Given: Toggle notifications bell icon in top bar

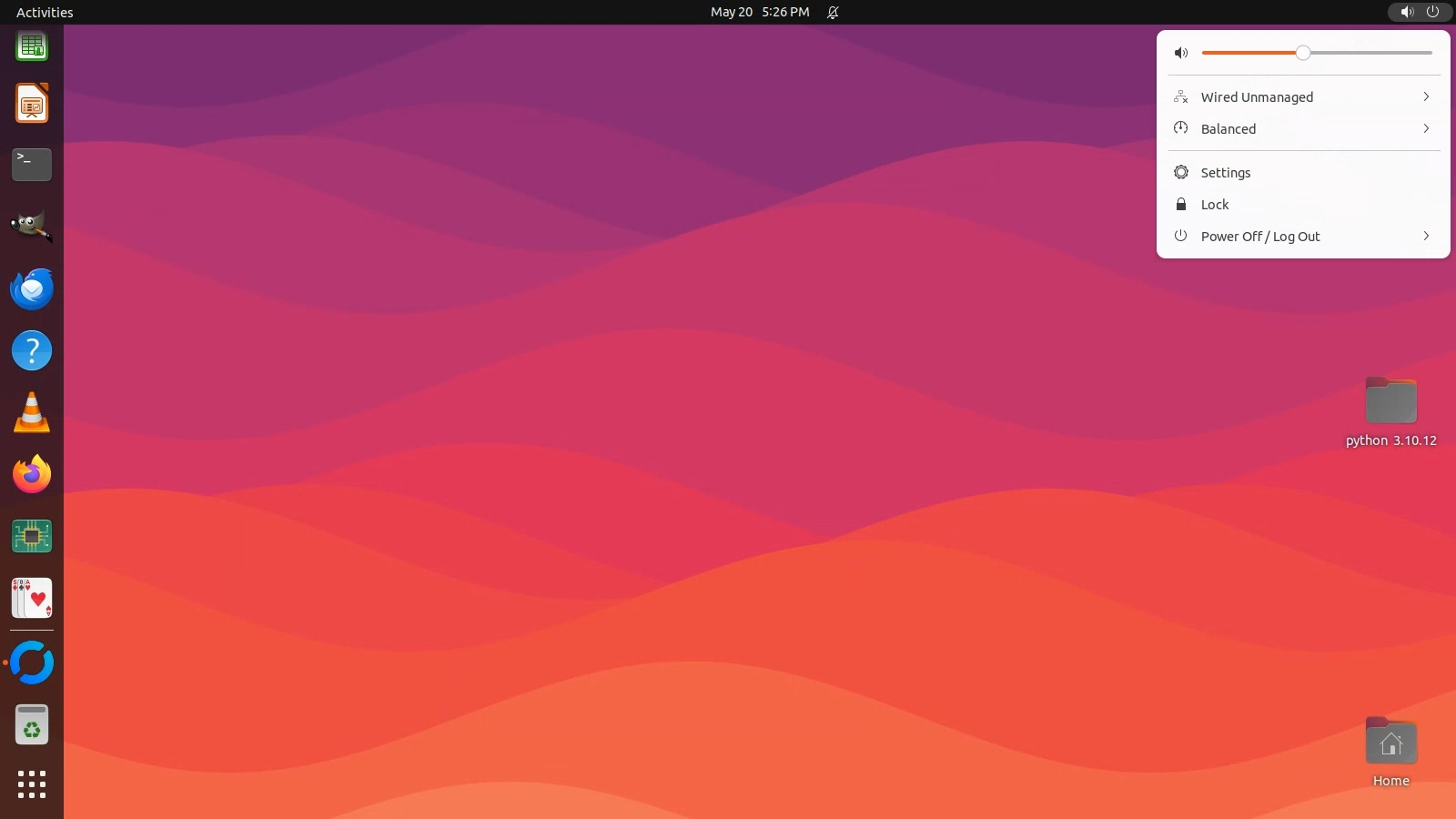Looking at the screenshot, I should tap(832, 12).
